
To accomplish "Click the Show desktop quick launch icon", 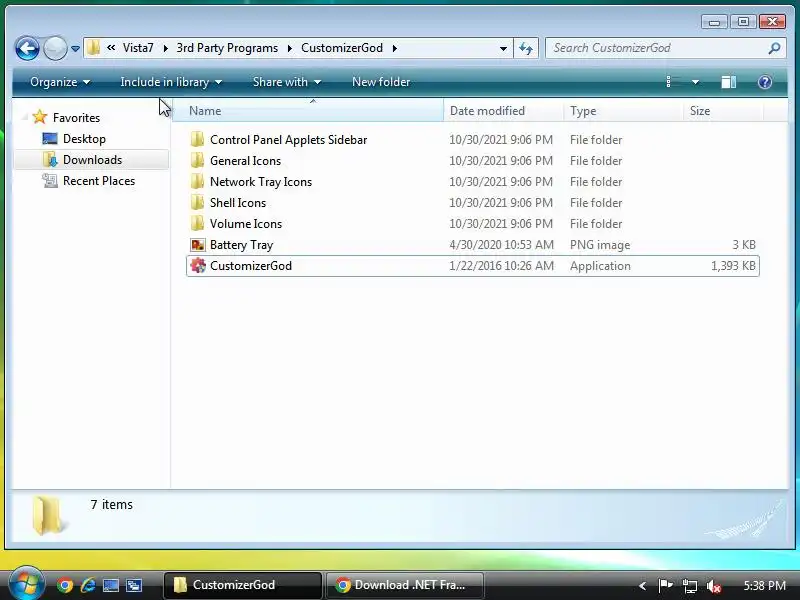I will point(111,585).
